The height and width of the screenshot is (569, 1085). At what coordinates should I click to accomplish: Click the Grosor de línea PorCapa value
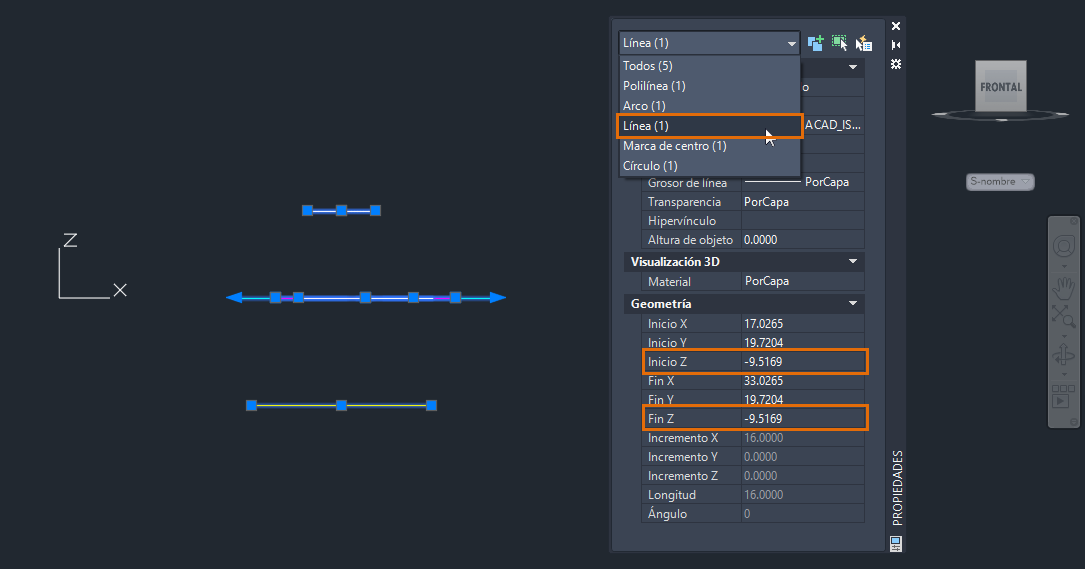(x=803, y=183)
